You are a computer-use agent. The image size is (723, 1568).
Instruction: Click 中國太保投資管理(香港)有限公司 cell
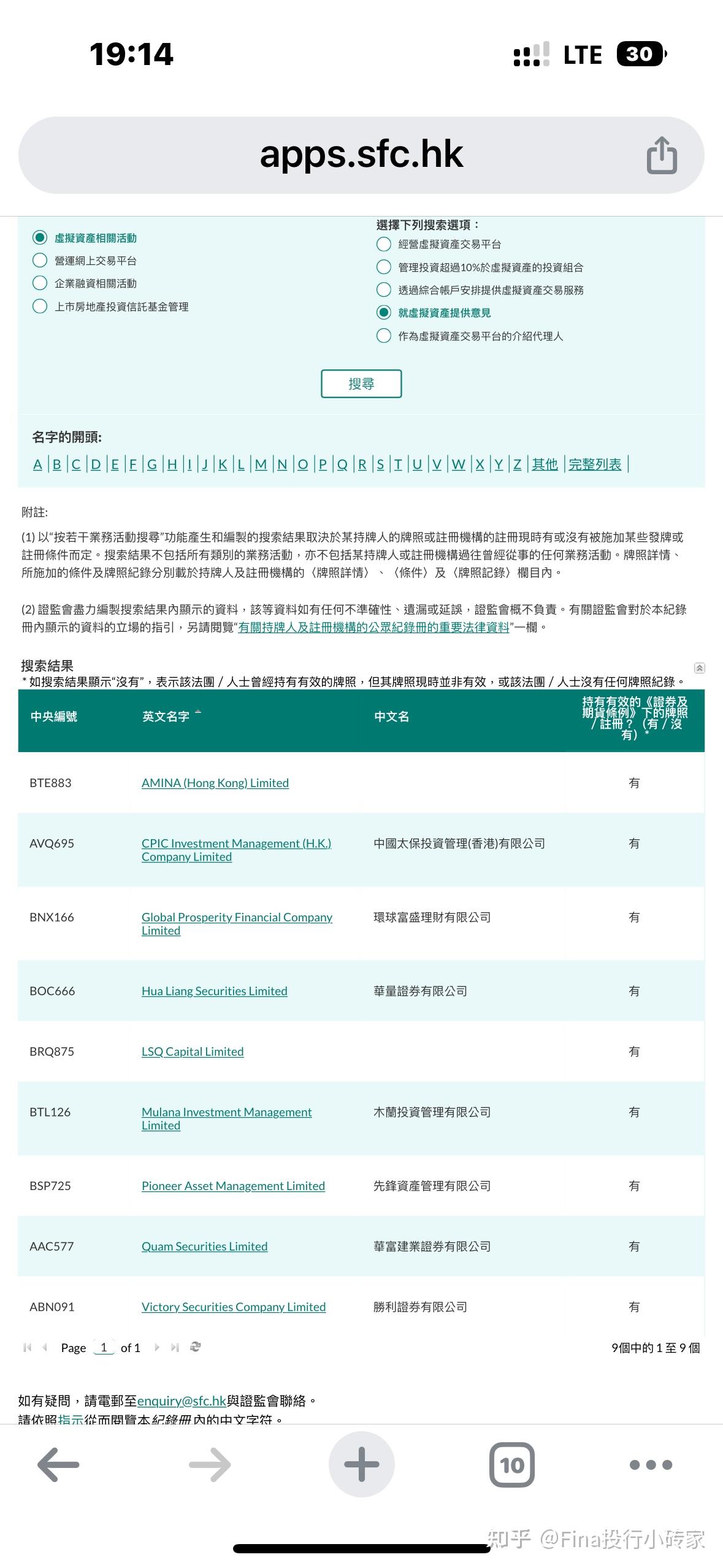459,844
